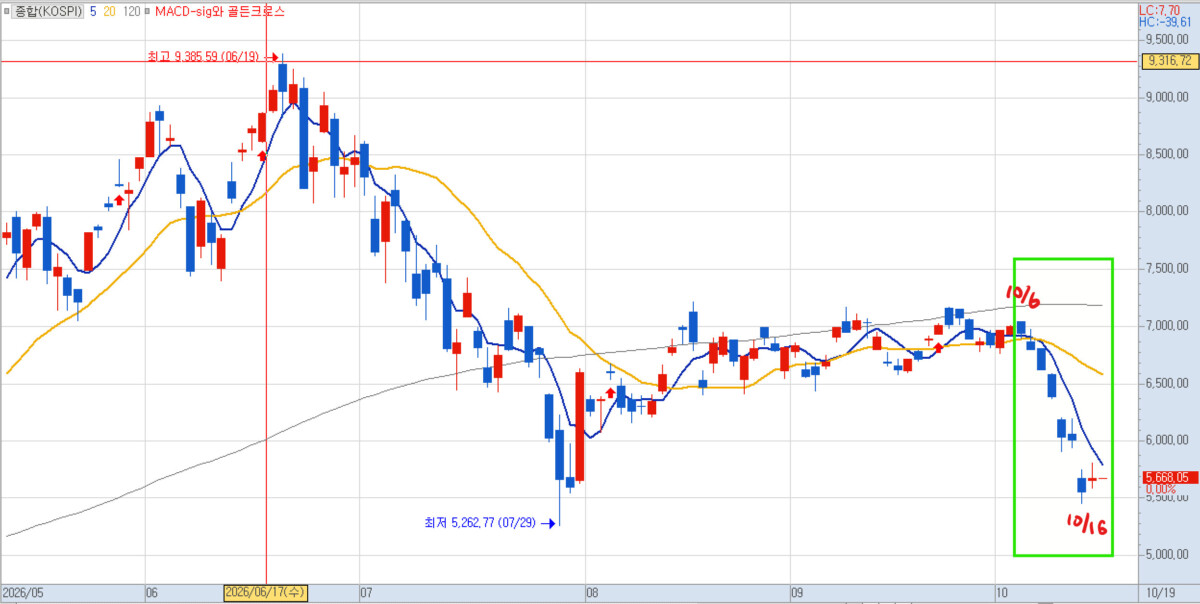
Task: Click the 6,000.00 price axis label
Action: pos(1167,440)
